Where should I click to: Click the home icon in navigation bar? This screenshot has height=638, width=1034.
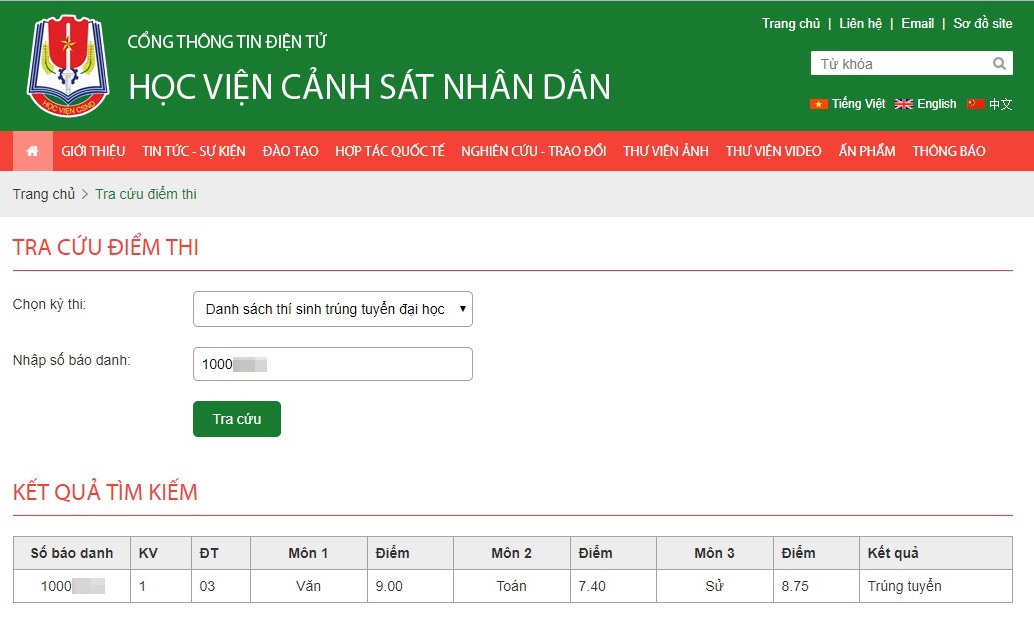point(31,151)
